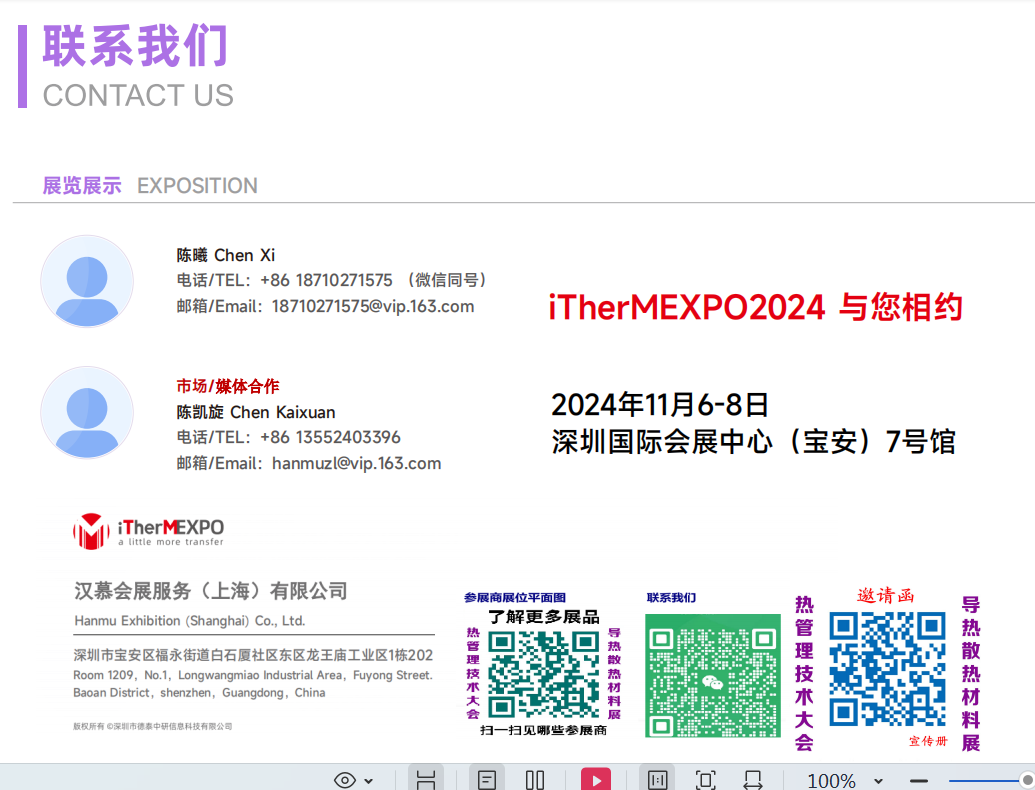1035x790 pixels.
Task: Click the 邀请函 label above blue QR
Action: [x=885, y=595]
